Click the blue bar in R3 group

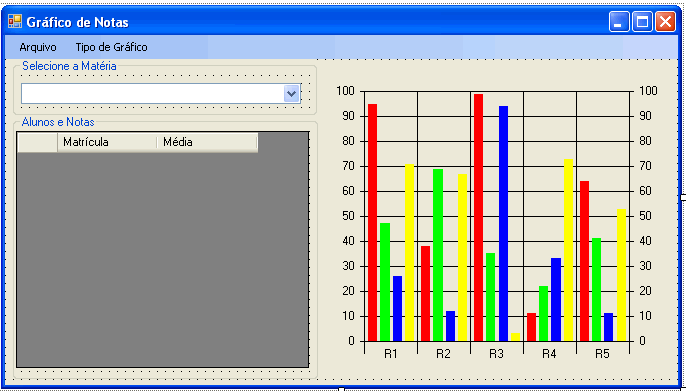pyautogui.click(x=503, y=223)
